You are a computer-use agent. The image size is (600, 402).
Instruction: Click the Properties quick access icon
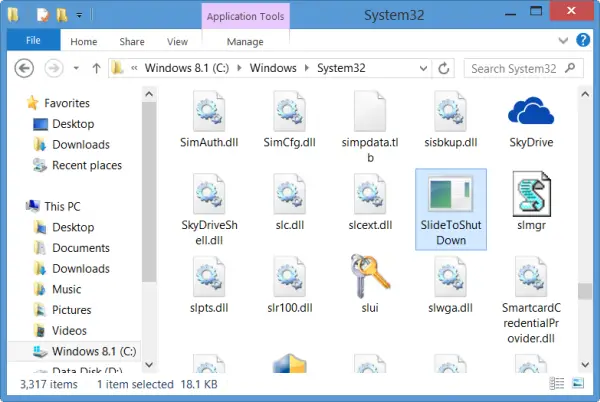pyautogui.click(x=43, y=15)
